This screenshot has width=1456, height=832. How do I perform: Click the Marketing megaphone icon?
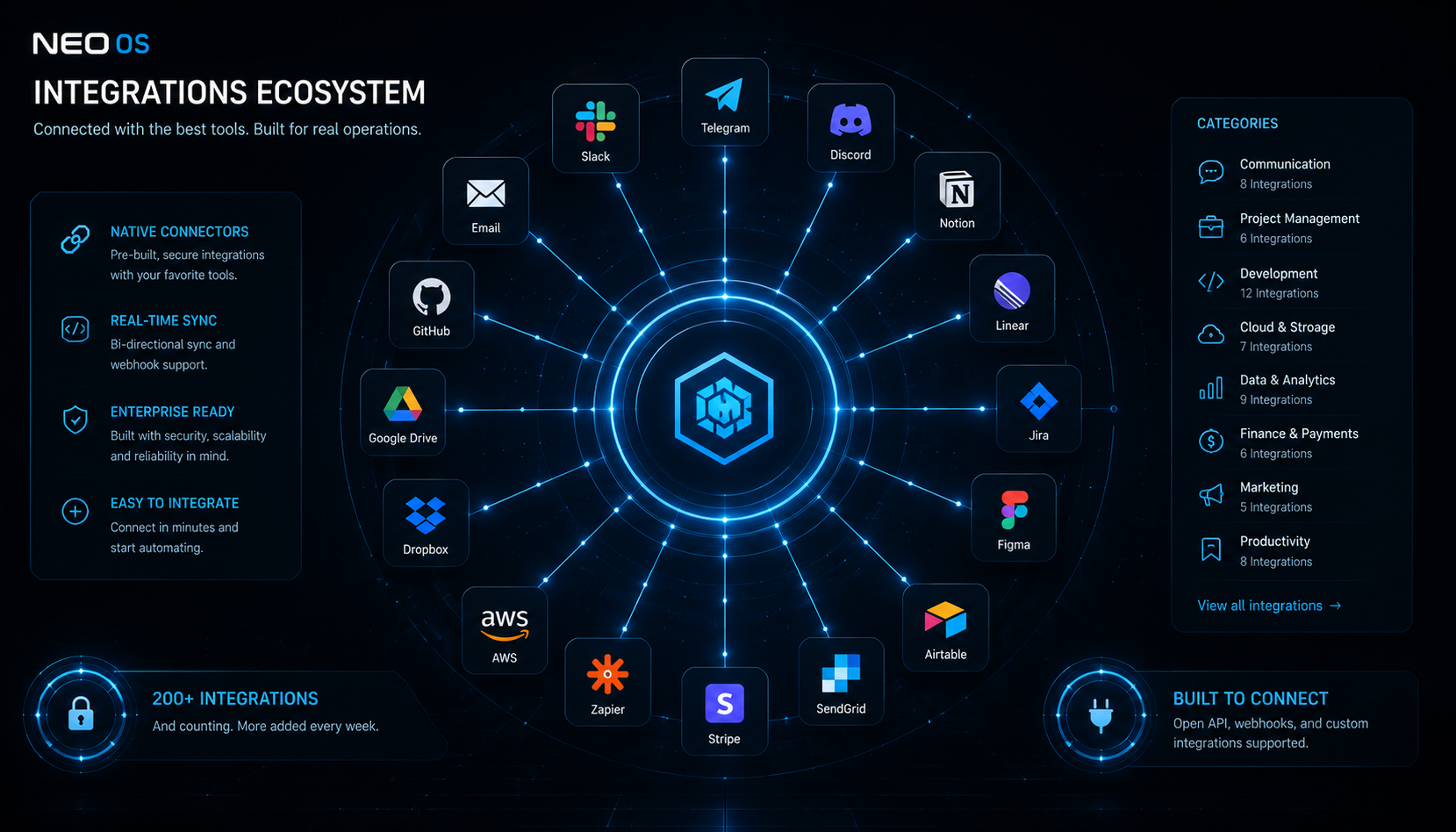(1211, 495)
